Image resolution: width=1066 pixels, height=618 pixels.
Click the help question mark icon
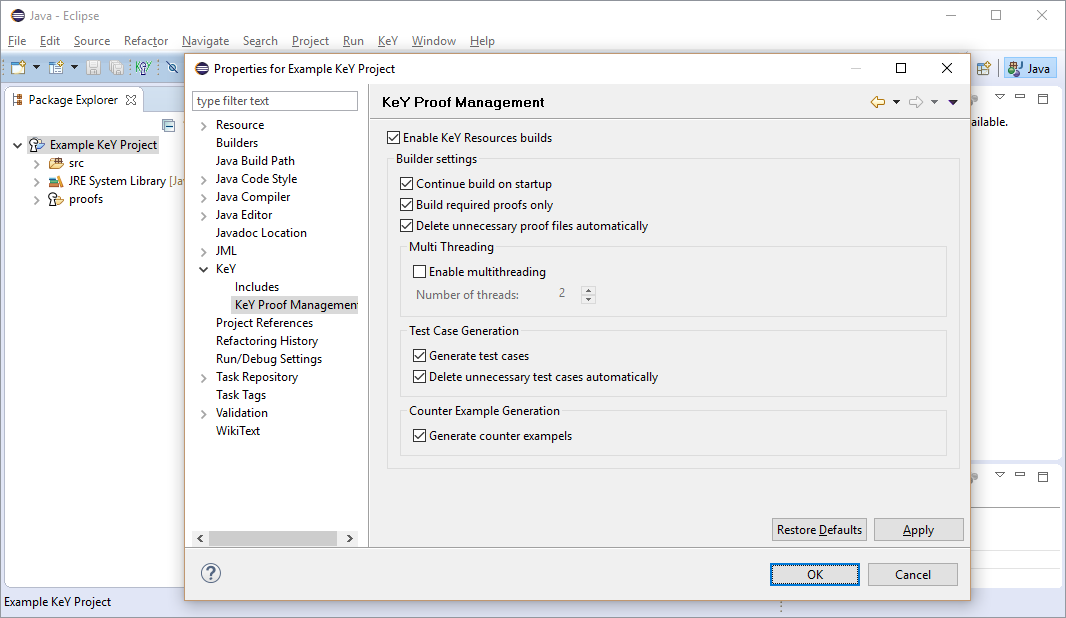pos(211,573)
